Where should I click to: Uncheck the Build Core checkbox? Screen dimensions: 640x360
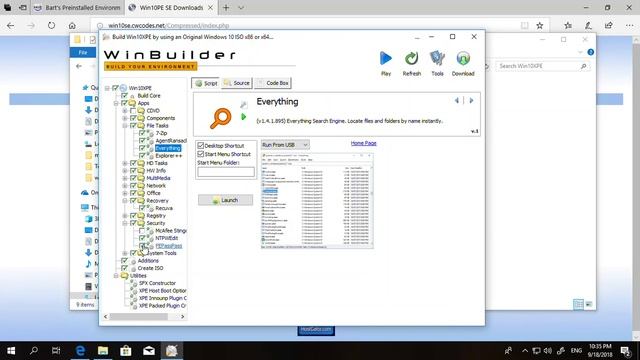coord(124,96)
